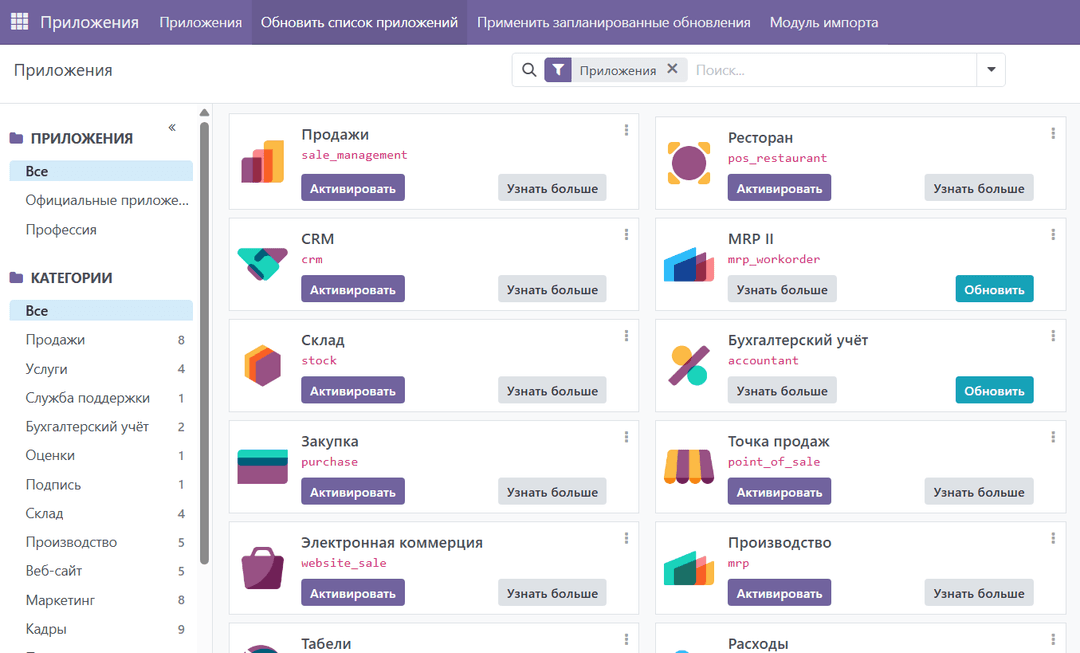This screenshot has width=1080, height=653.
Task: Click Узнать больше on the Ресторан card
Action: pos(979,188)
